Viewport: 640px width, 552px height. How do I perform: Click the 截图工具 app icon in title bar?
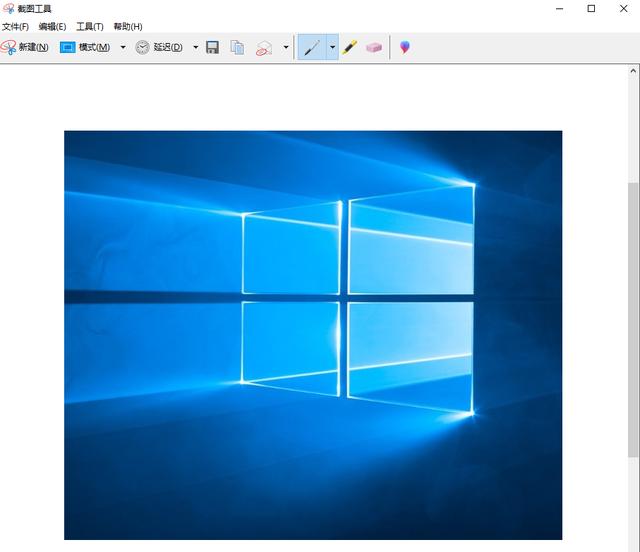(x=8, y=9)
